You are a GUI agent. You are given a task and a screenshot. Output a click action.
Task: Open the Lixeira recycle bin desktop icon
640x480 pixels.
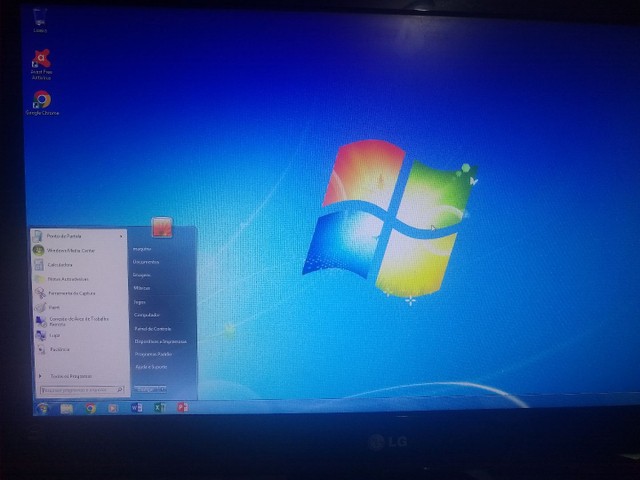(x=40, y=20)
